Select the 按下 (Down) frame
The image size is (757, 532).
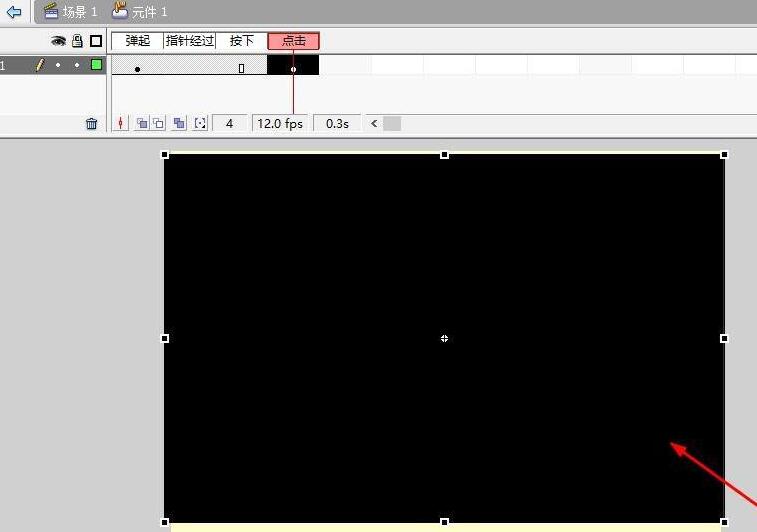pyautogui.click(x=241, y=41)
